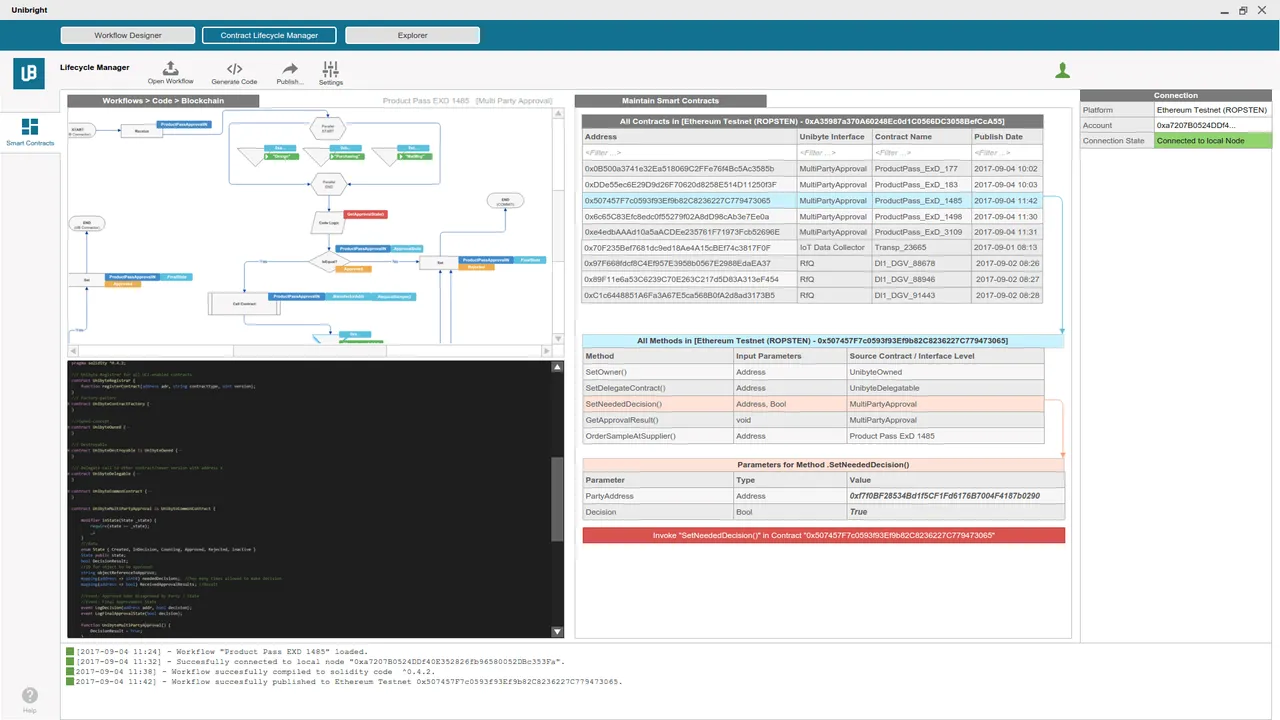Open Settings from the toolbar

pos(331,69)
